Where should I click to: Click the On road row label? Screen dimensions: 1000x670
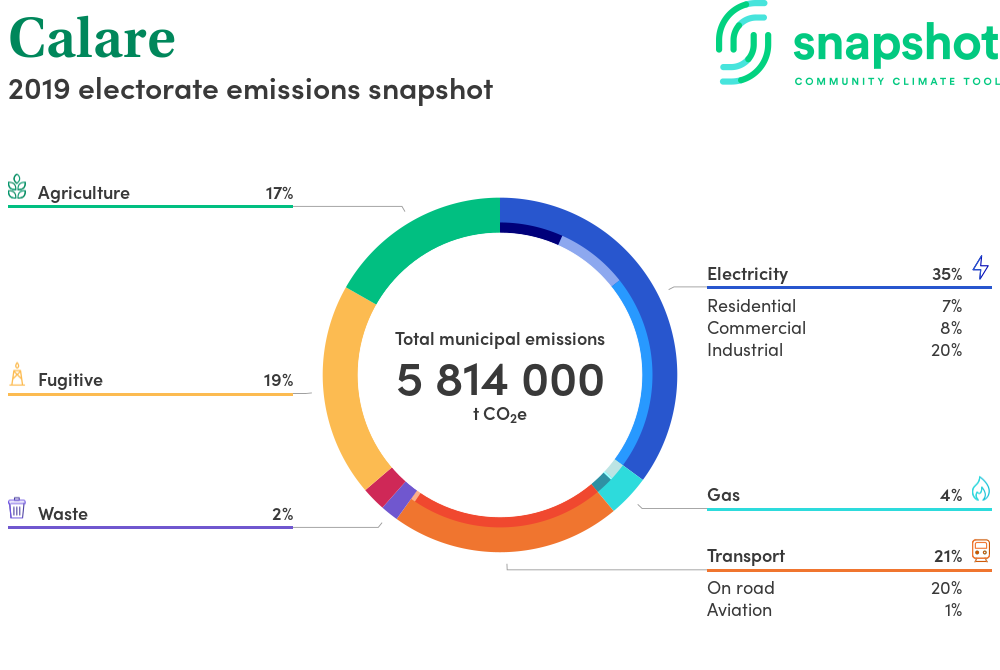point(740,588)
